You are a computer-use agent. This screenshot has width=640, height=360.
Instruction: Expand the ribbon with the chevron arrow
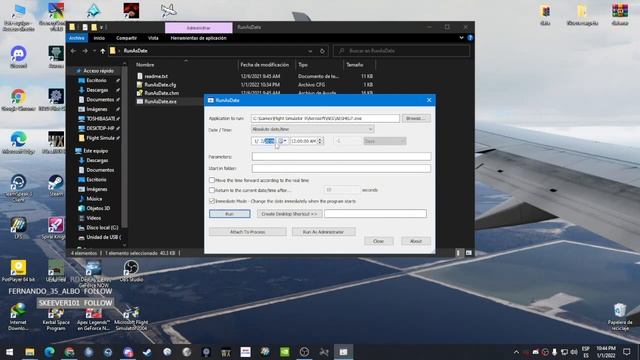point(461,38)
